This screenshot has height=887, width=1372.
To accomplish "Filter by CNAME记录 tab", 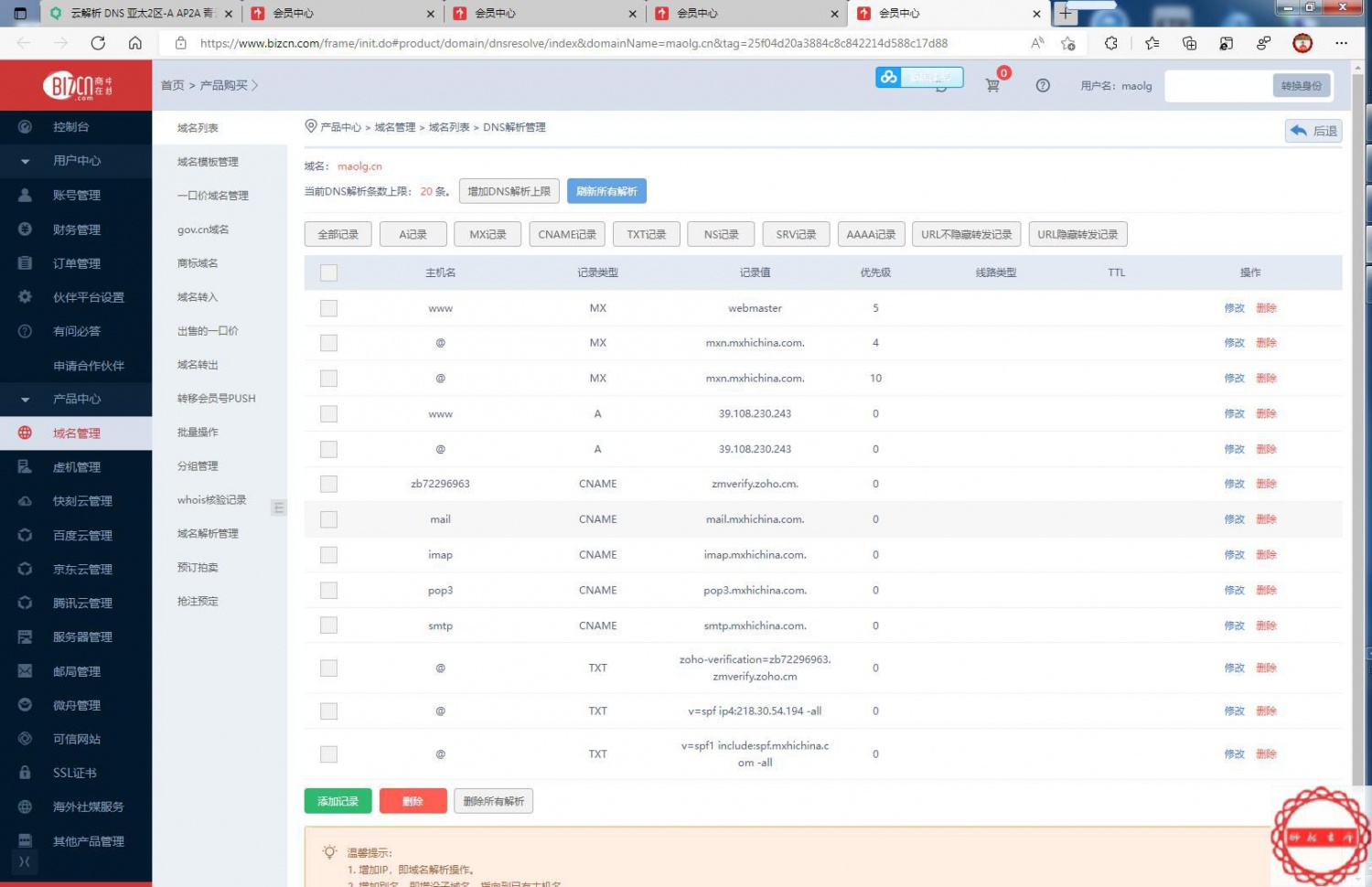I will click(567, 234).
